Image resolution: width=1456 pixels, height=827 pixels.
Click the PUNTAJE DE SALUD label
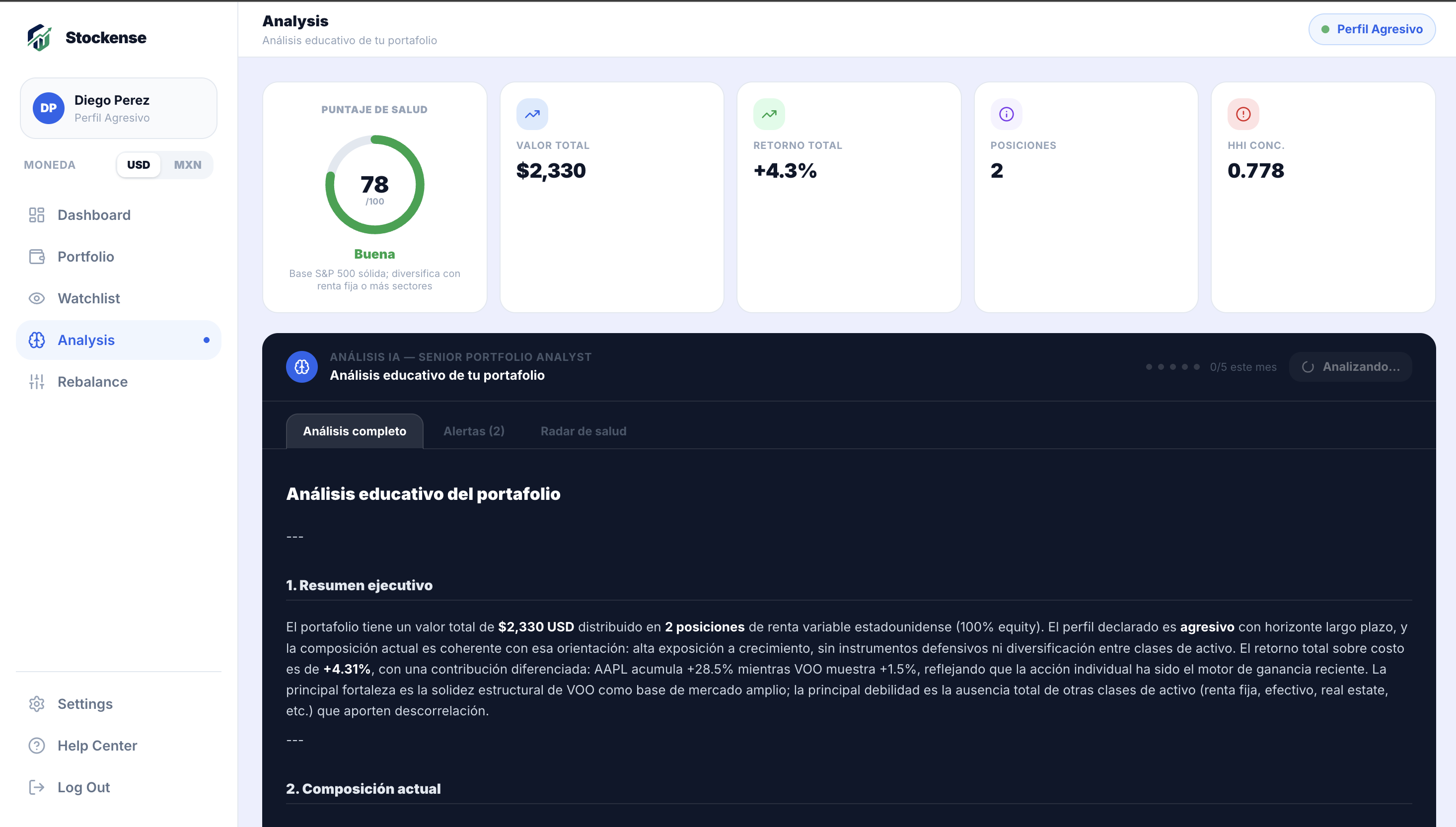374,110
